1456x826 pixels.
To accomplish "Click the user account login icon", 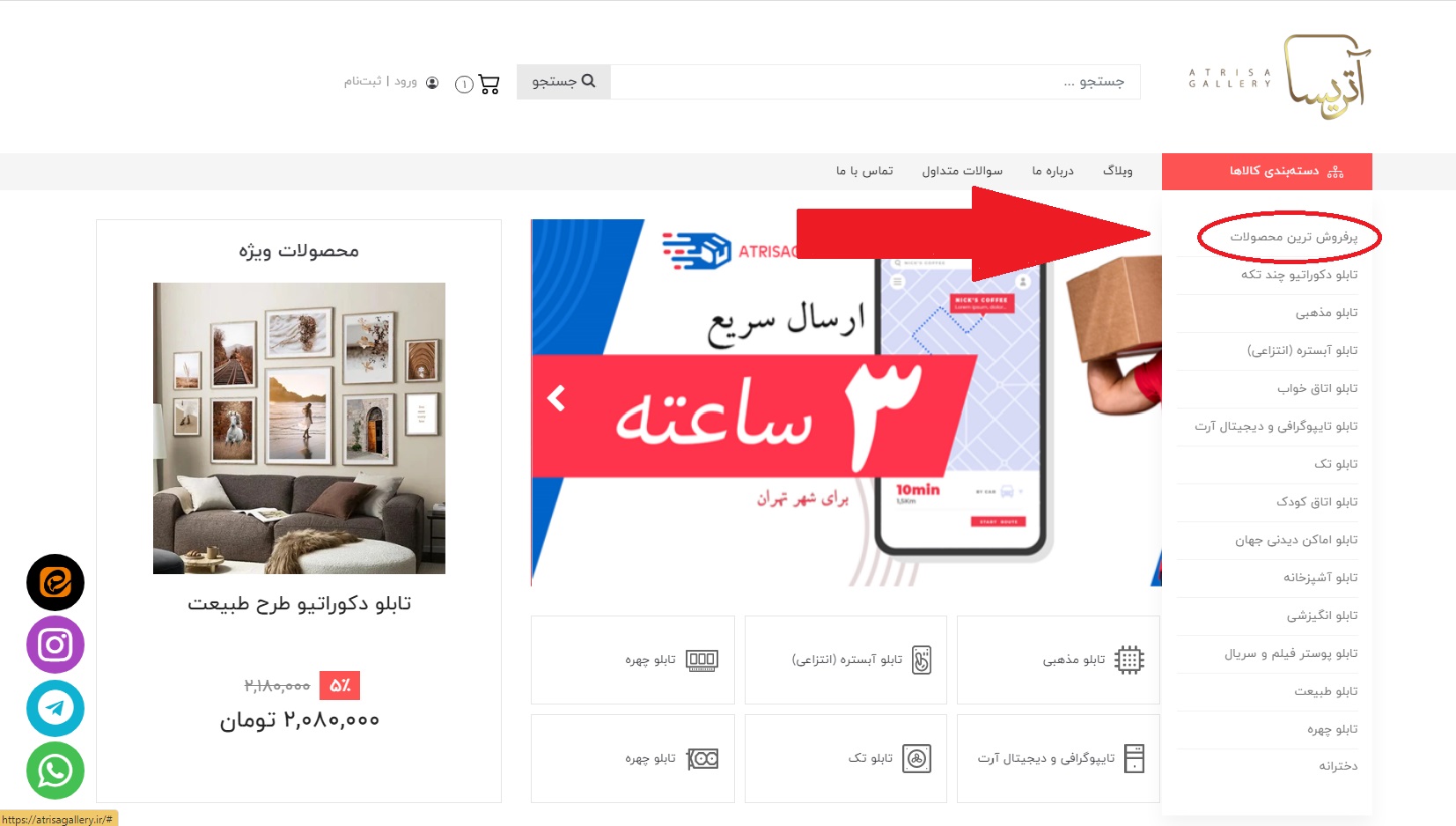I will [x=432, y=82].
